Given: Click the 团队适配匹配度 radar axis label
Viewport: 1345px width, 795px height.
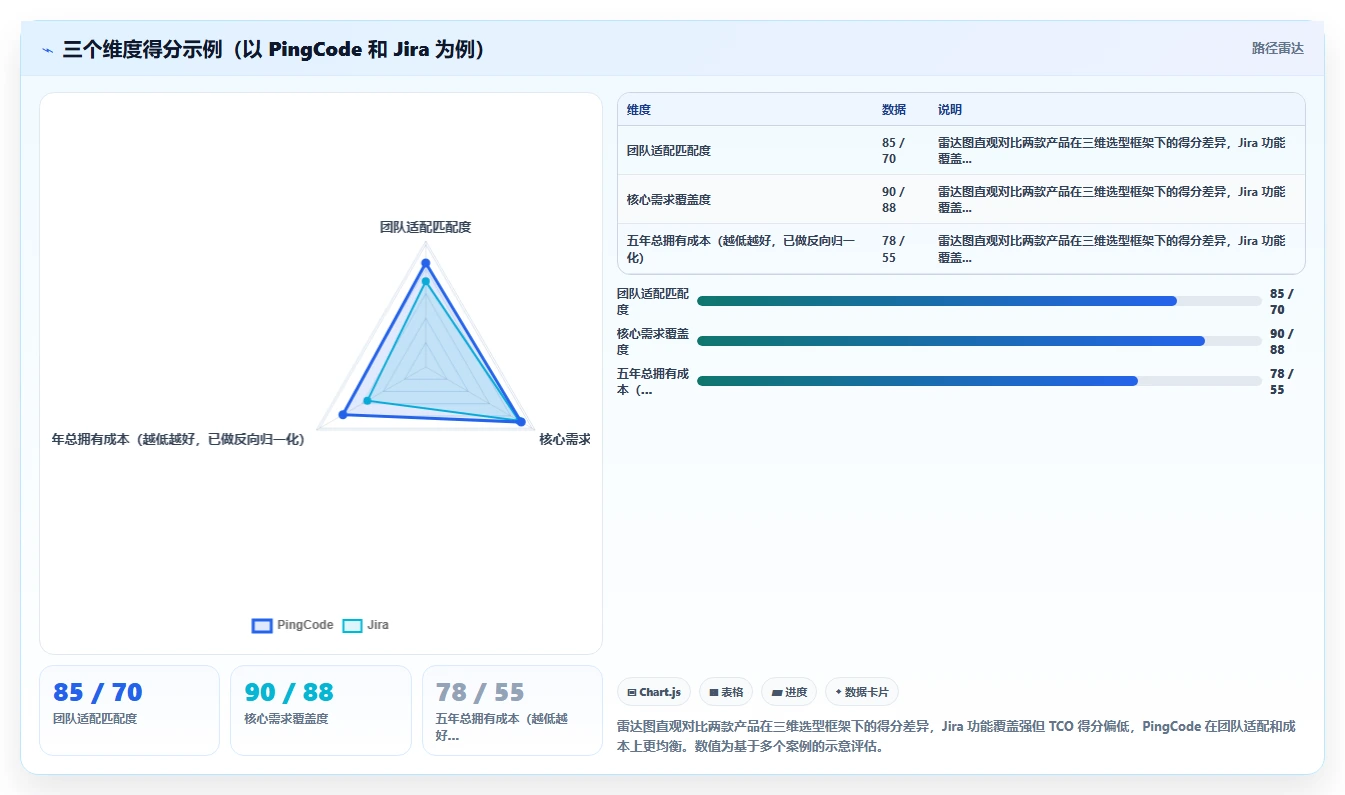Looking at the screenshot, I should pos(425,227).
